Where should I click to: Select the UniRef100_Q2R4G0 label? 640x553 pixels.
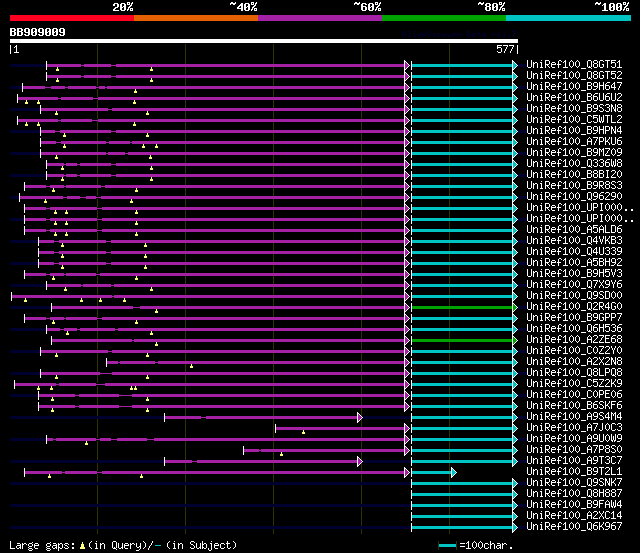[x=574, y=307]
